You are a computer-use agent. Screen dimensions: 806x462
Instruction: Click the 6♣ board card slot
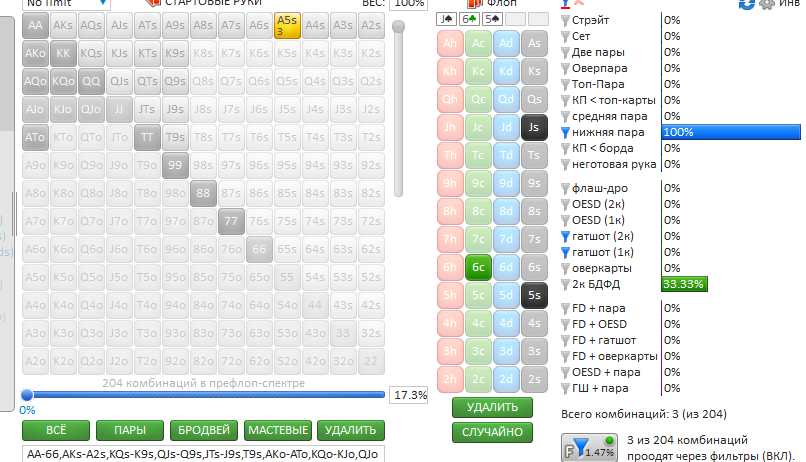click(x=469, y=20)
